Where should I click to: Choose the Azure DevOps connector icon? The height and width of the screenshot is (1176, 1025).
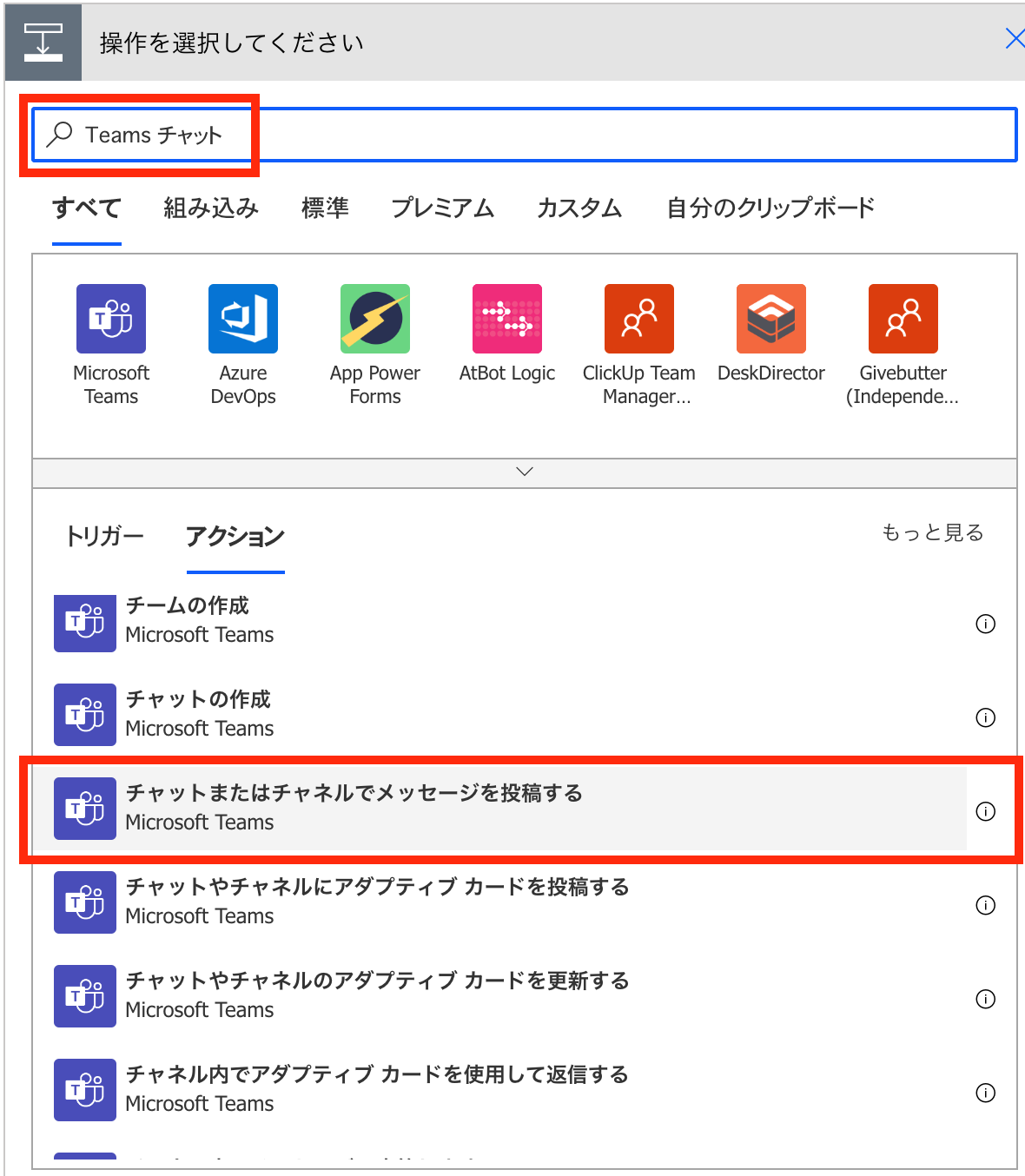pyautogui.click(x=243, y=319)
